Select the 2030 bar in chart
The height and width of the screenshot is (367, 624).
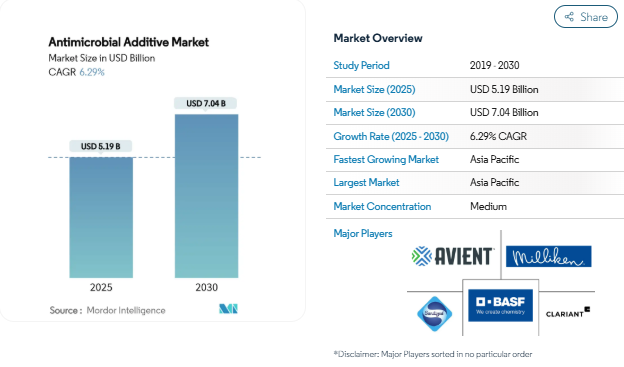click(207, 196)
